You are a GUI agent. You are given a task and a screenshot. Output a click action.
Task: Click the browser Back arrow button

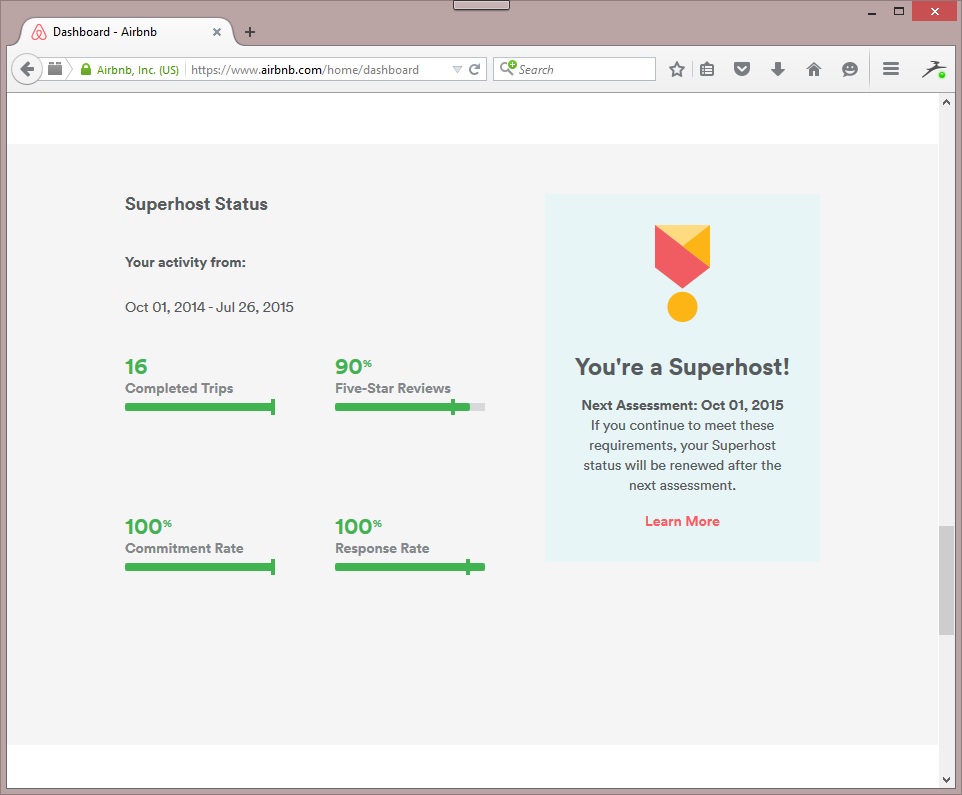coord(27,69)
